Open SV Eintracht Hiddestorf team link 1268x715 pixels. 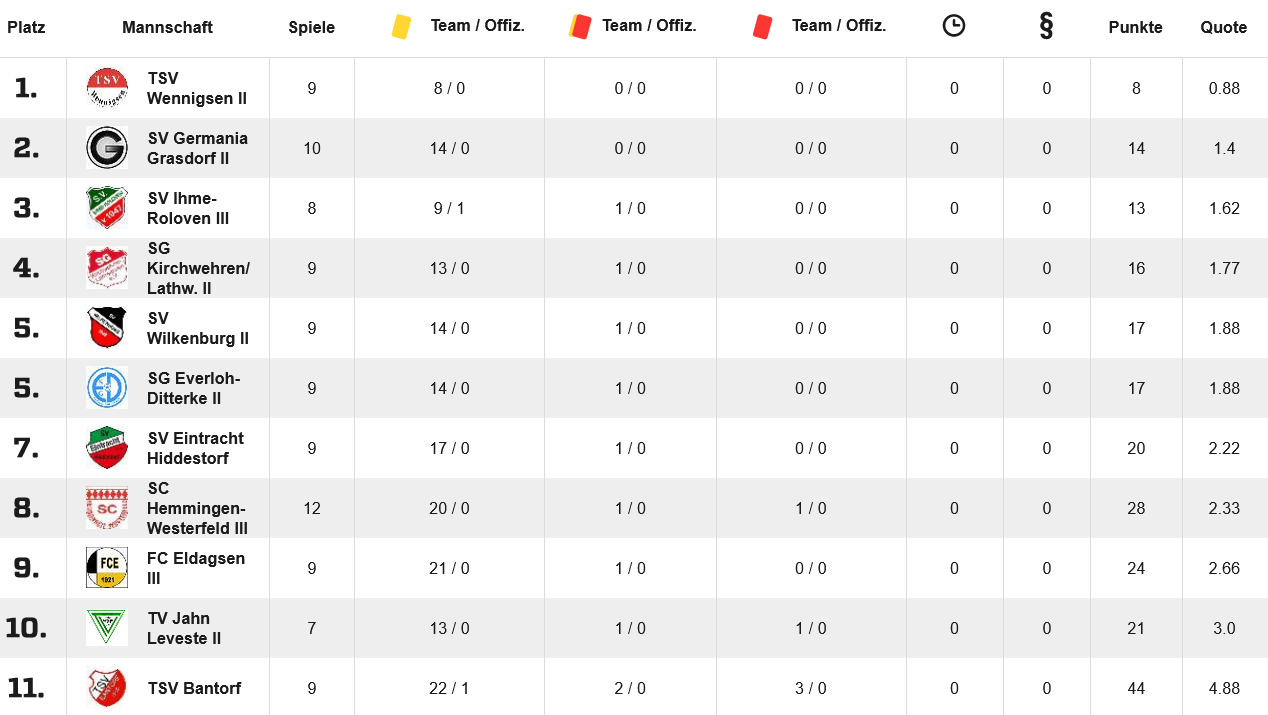click(x=196, y=448)
